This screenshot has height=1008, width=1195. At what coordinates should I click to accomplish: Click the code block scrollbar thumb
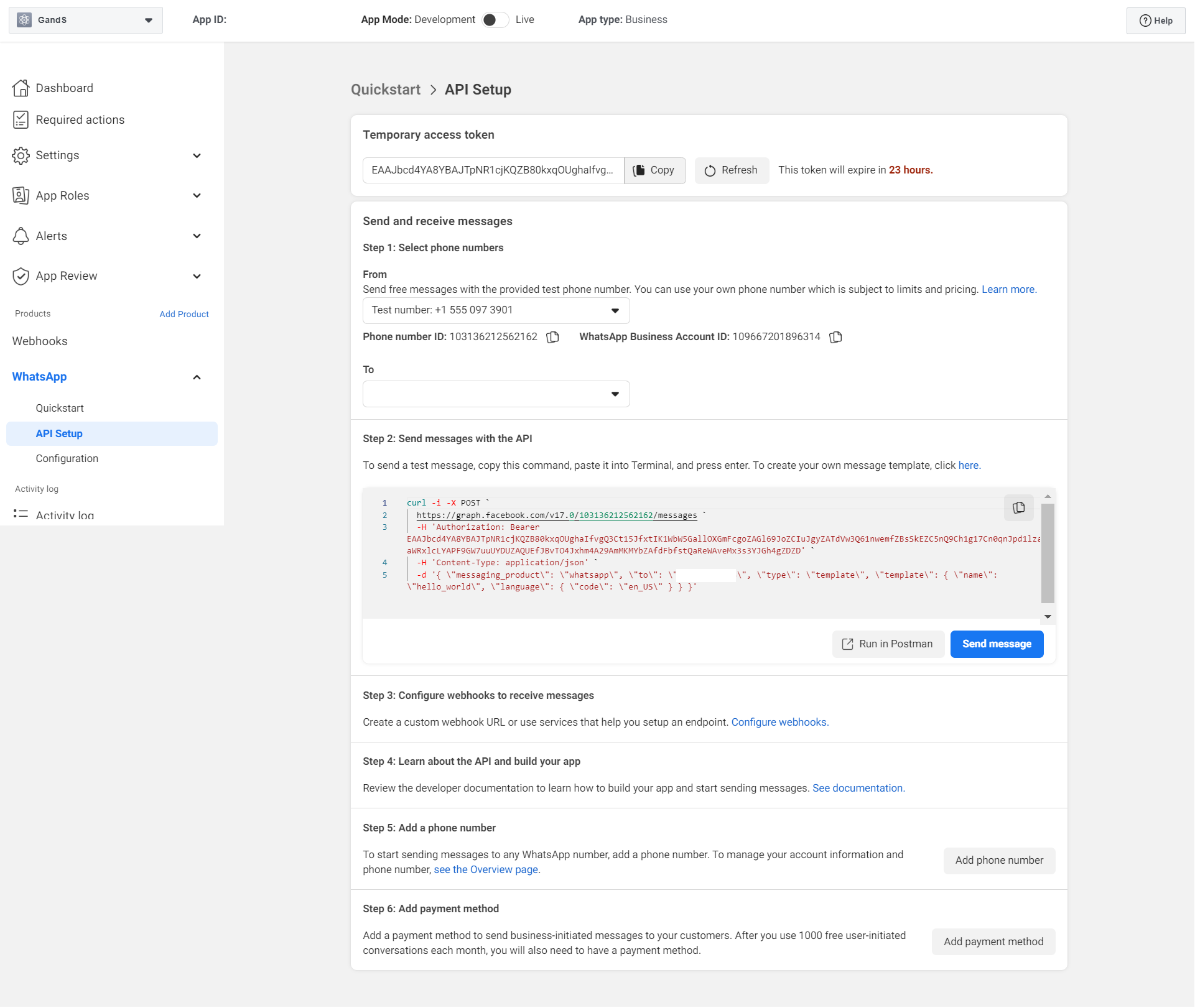1048,553
